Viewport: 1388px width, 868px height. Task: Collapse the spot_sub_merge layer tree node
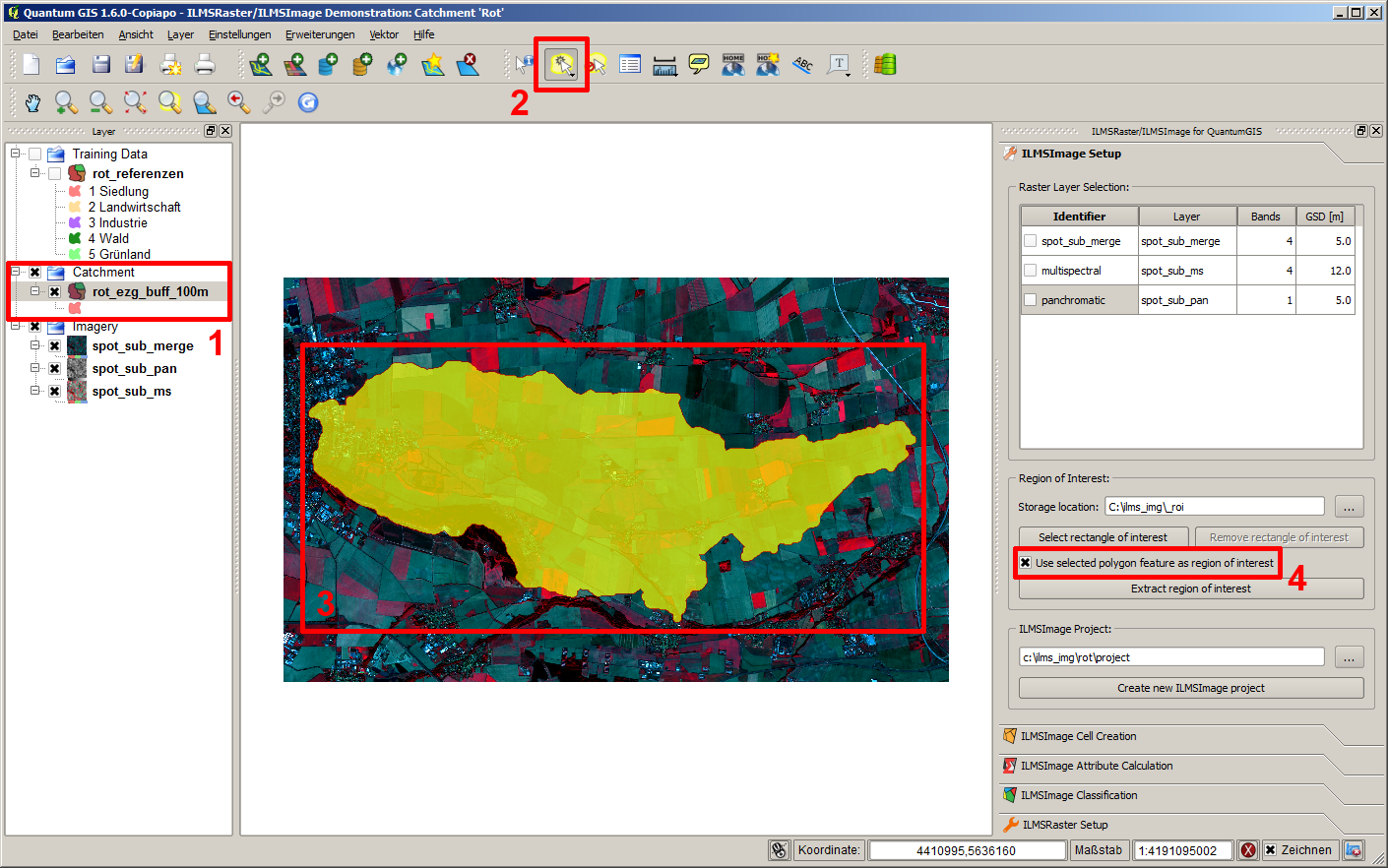pyautogui.click(x=35, y=346)
